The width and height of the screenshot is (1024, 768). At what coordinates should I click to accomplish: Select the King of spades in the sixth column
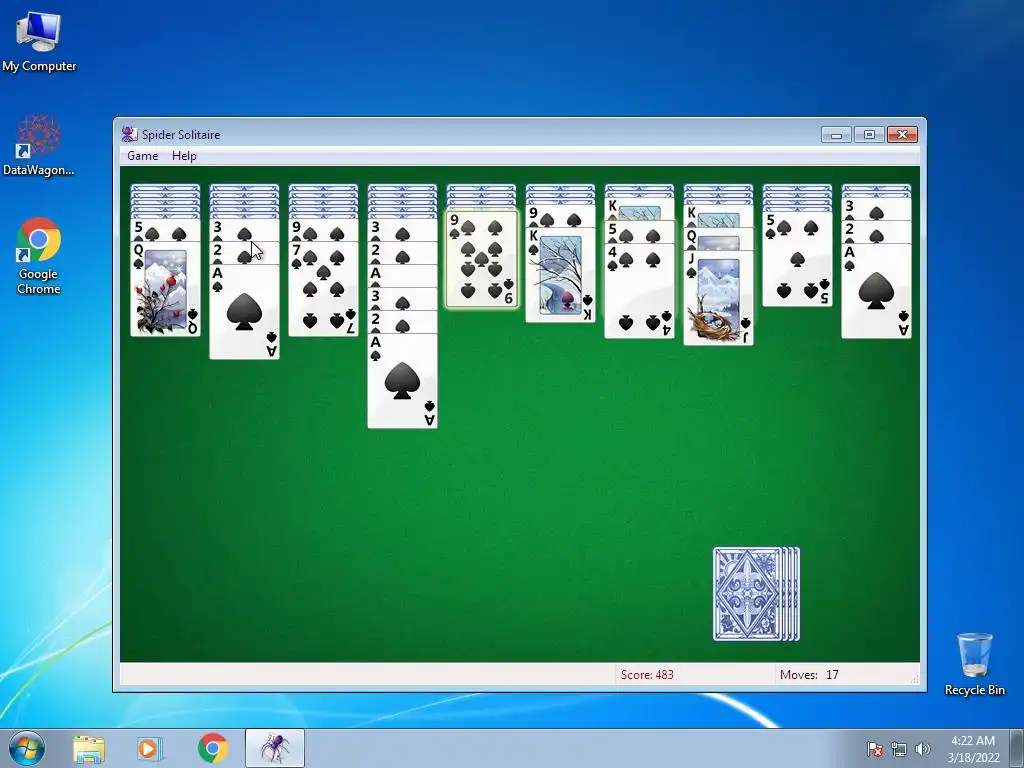(x=560, y=275)
